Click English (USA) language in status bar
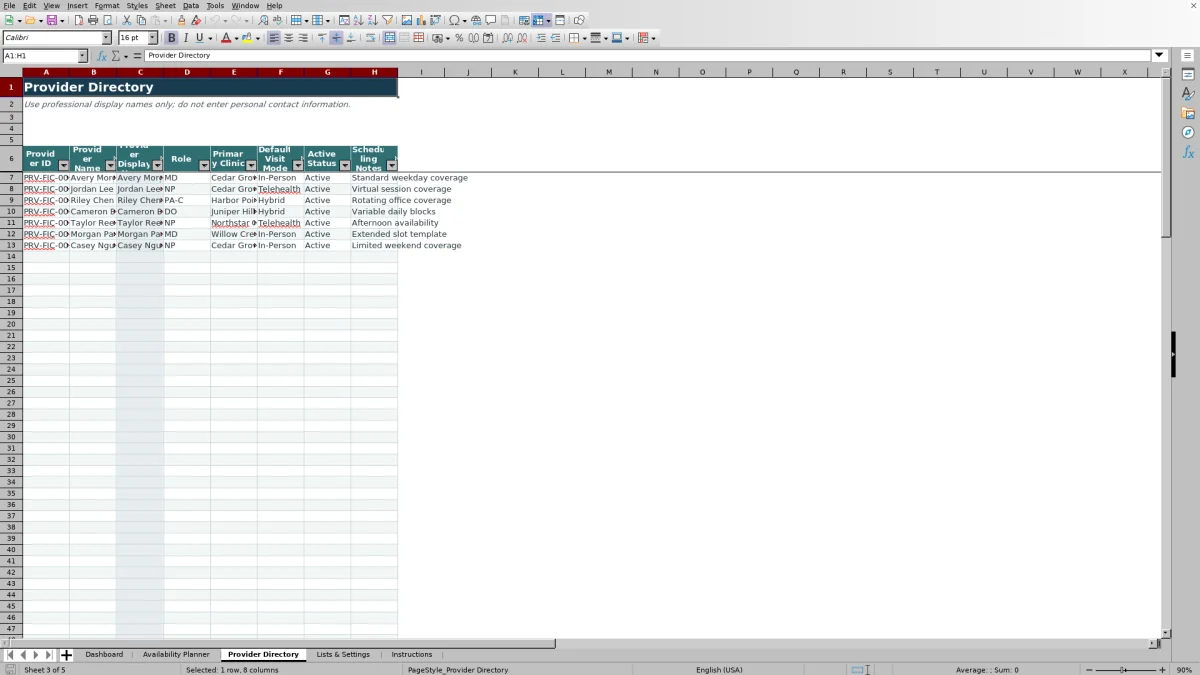The height and width of the screenshot is (675, 1200). (719, 670)
